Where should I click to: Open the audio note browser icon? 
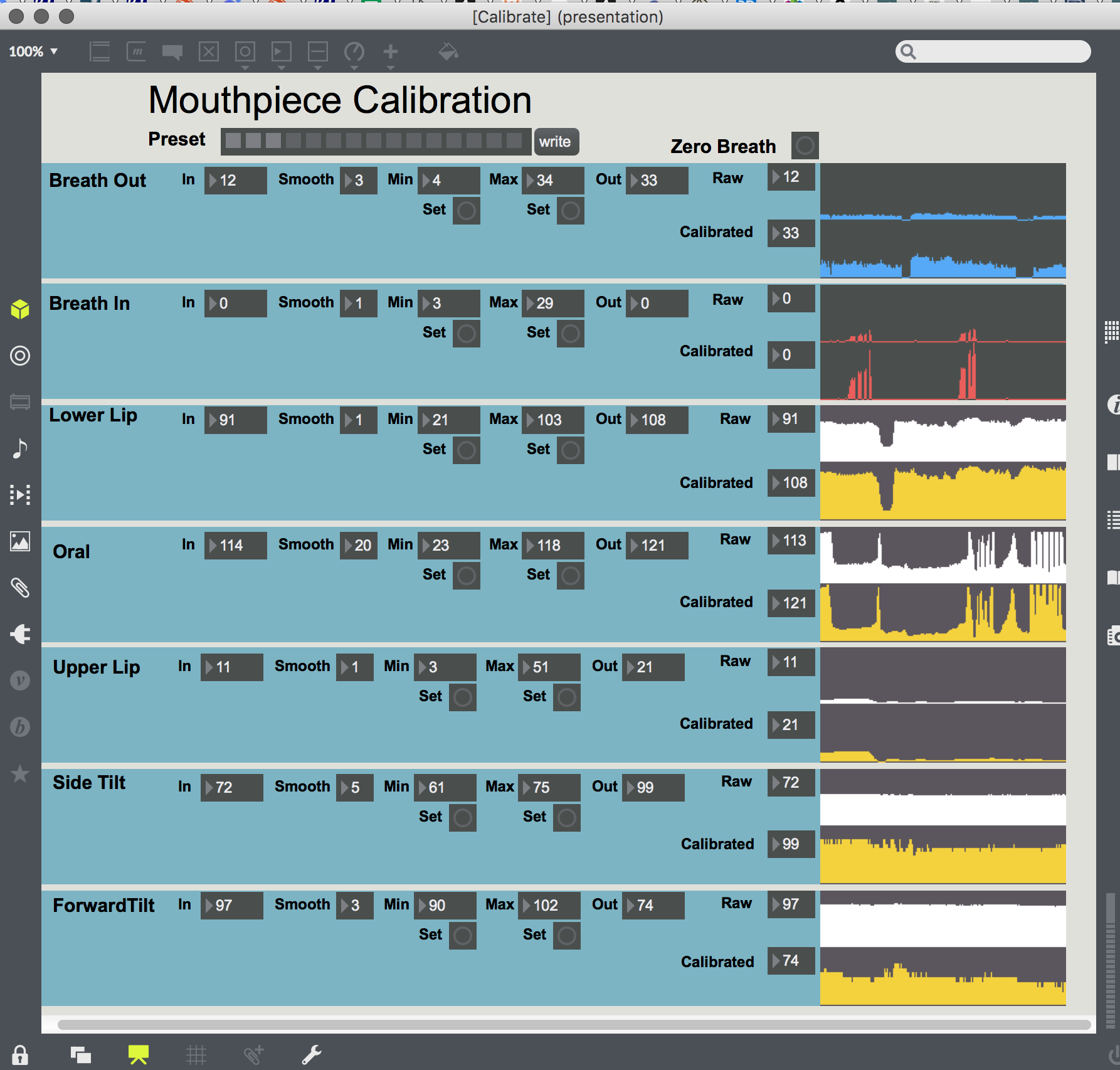pyautogui.click(x=20, y=448)
